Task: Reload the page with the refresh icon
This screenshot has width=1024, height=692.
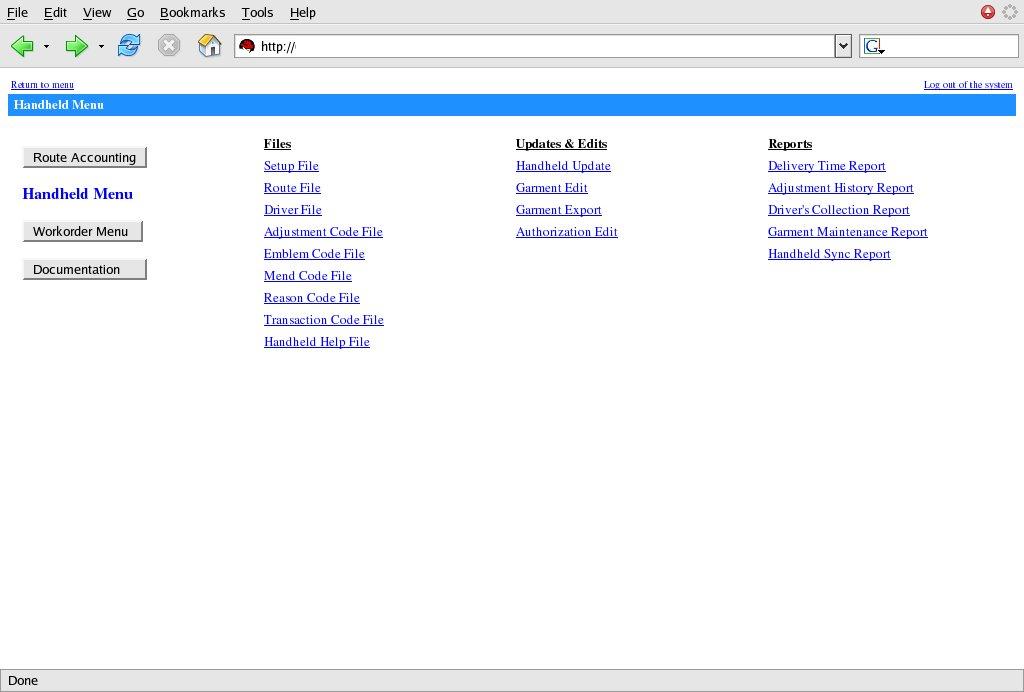Action: coord(129,46)
